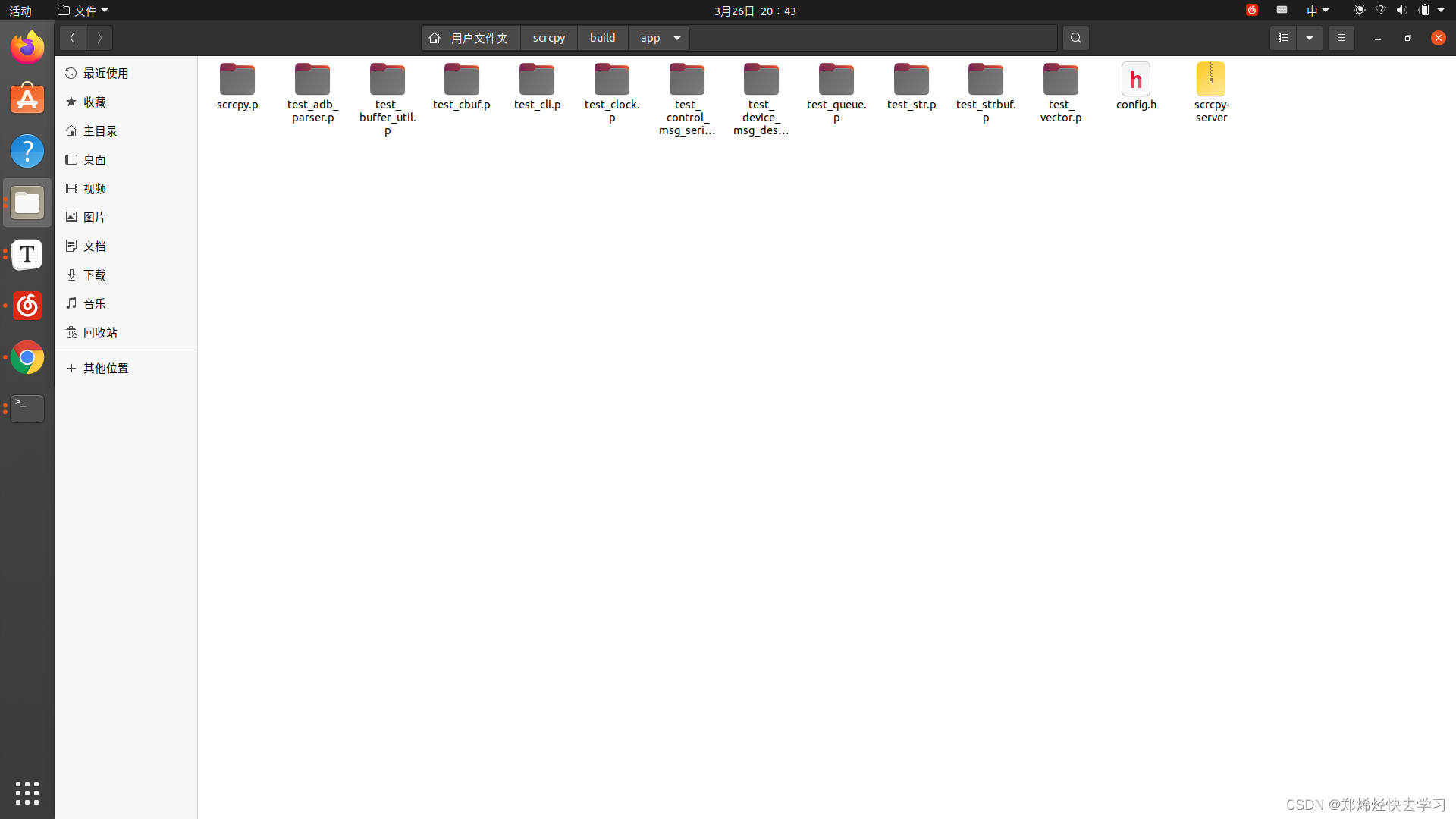Launch Firefox from the dock
The height and width of the screenshot is (819, 1456).
tap(27, 48)
